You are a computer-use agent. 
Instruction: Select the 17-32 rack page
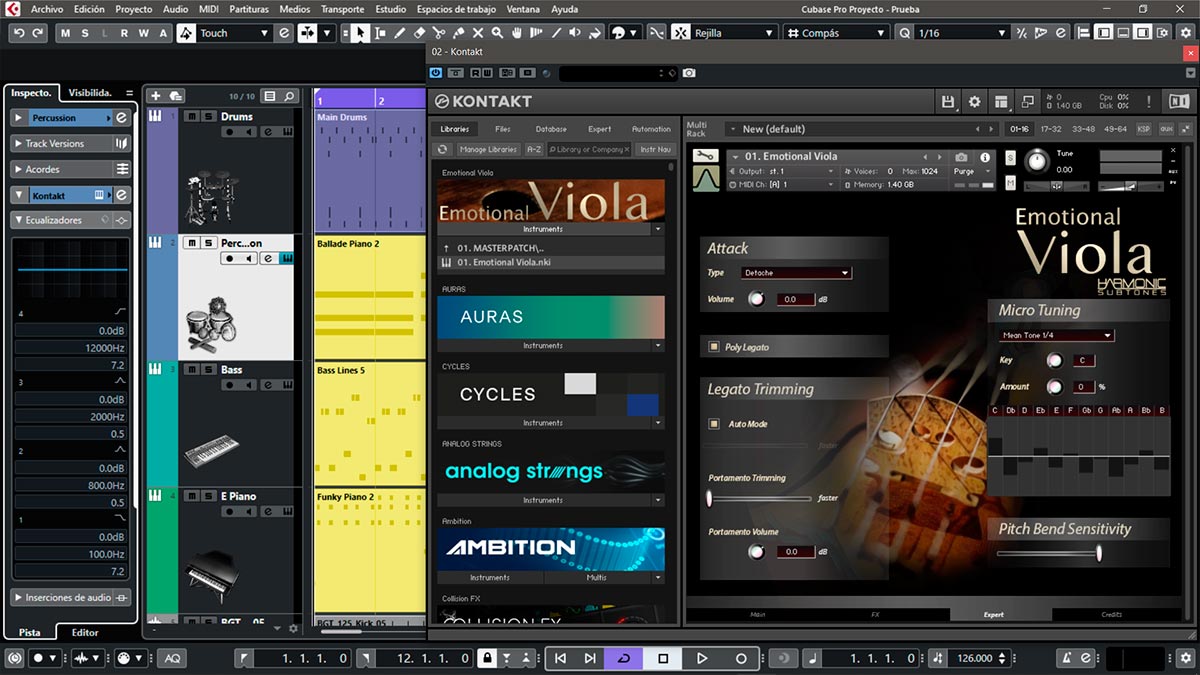1051,129
